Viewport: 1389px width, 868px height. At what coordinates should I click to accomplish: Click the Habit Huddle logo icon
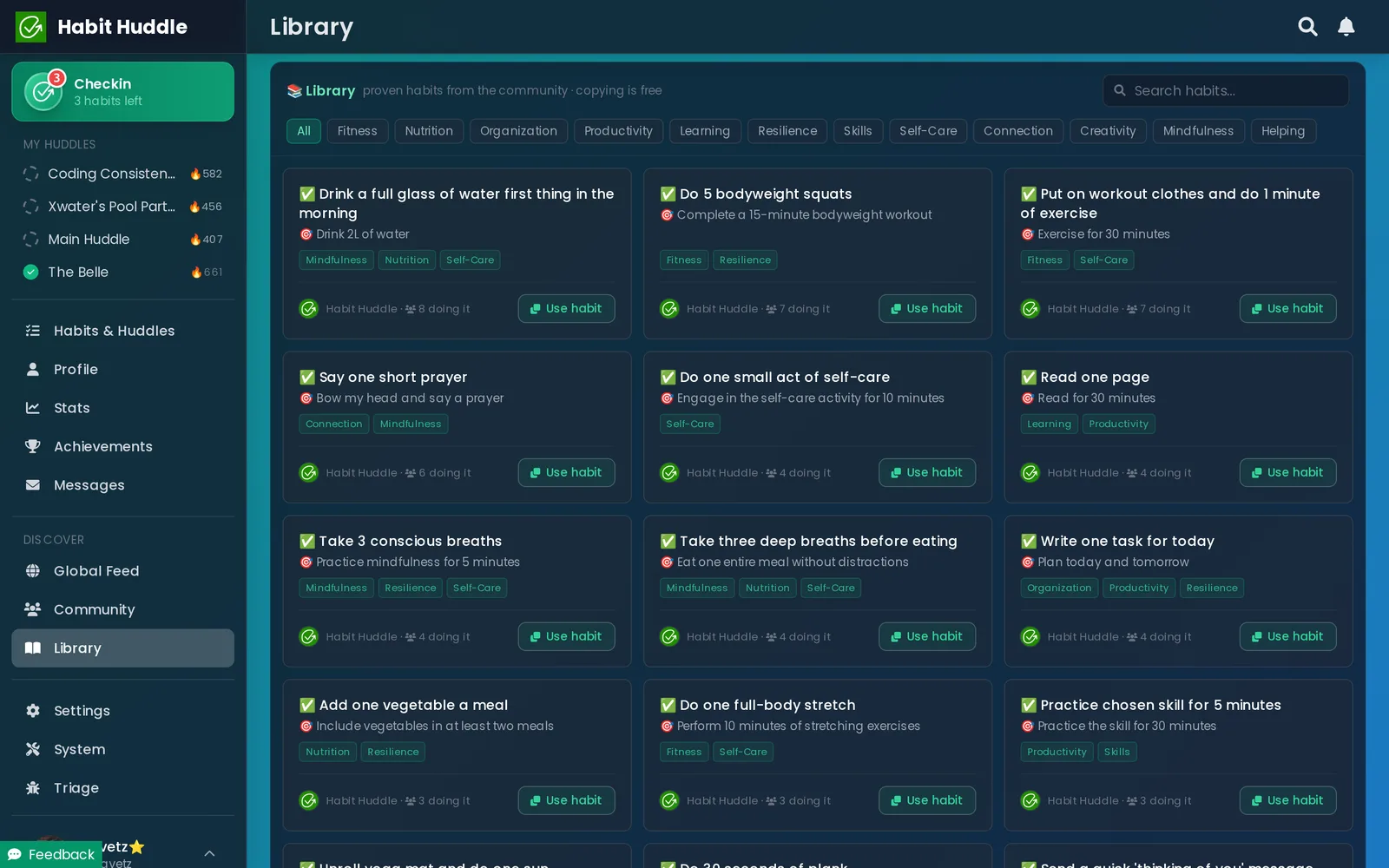tap(31, 27)
